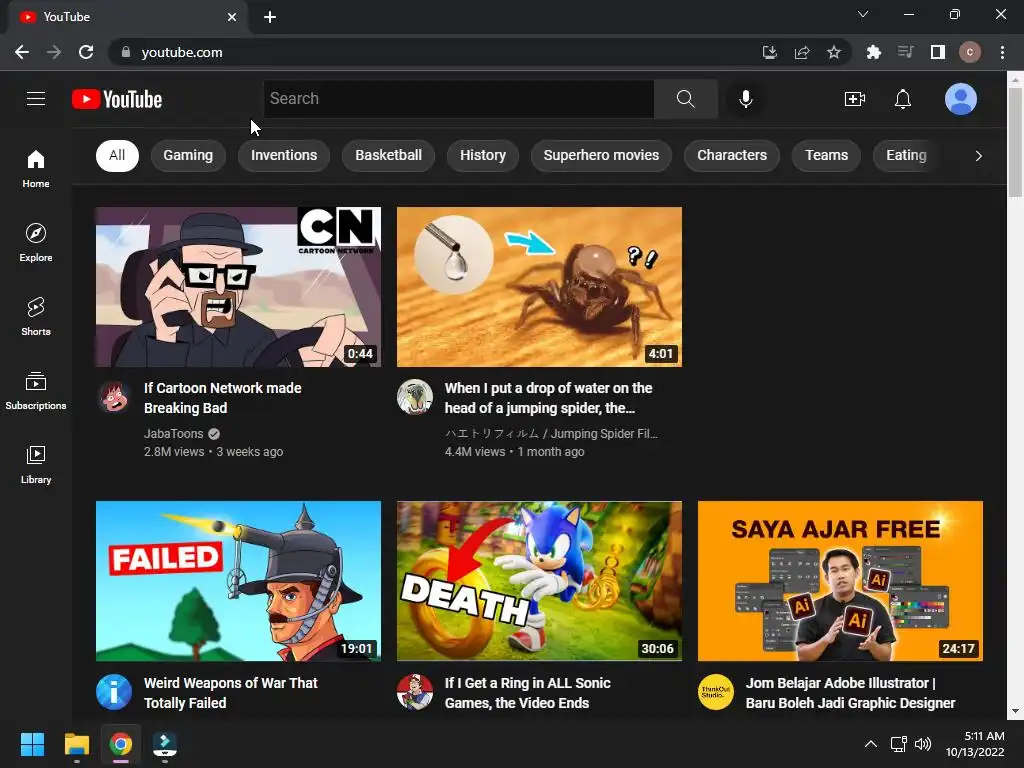Open the ThinkOut Studio channel avatar
Viewport: 1024px width, 768px height.
716,692
